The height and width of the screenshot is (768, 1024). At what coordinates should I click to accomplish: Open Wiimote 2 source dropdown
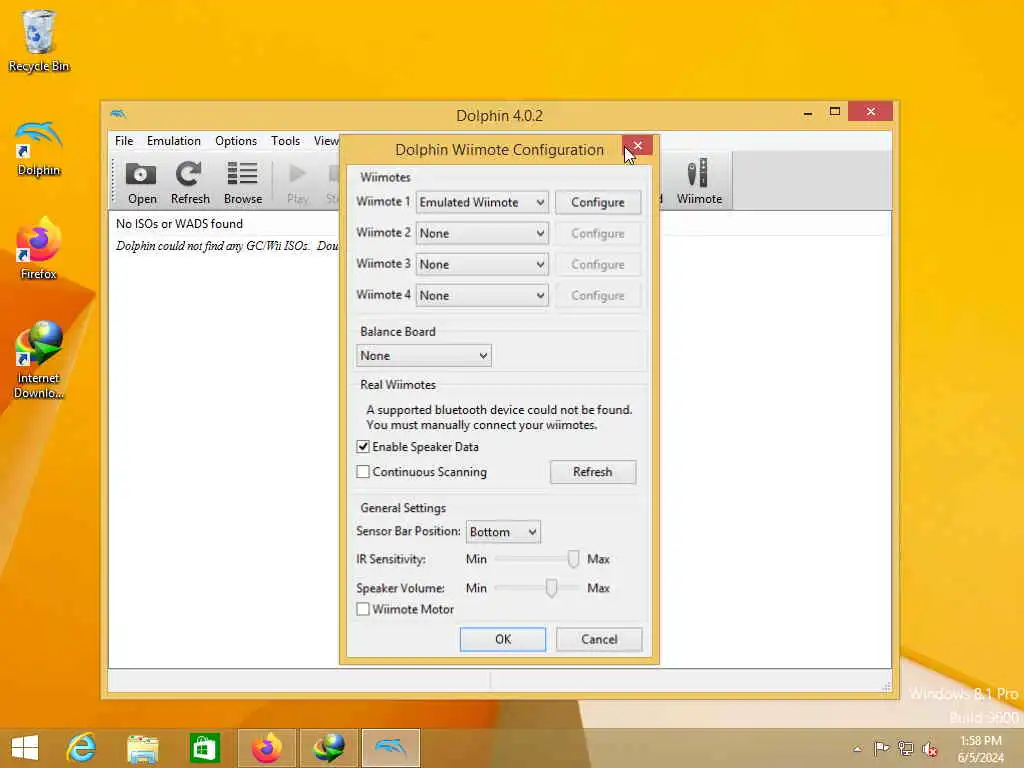482,233
